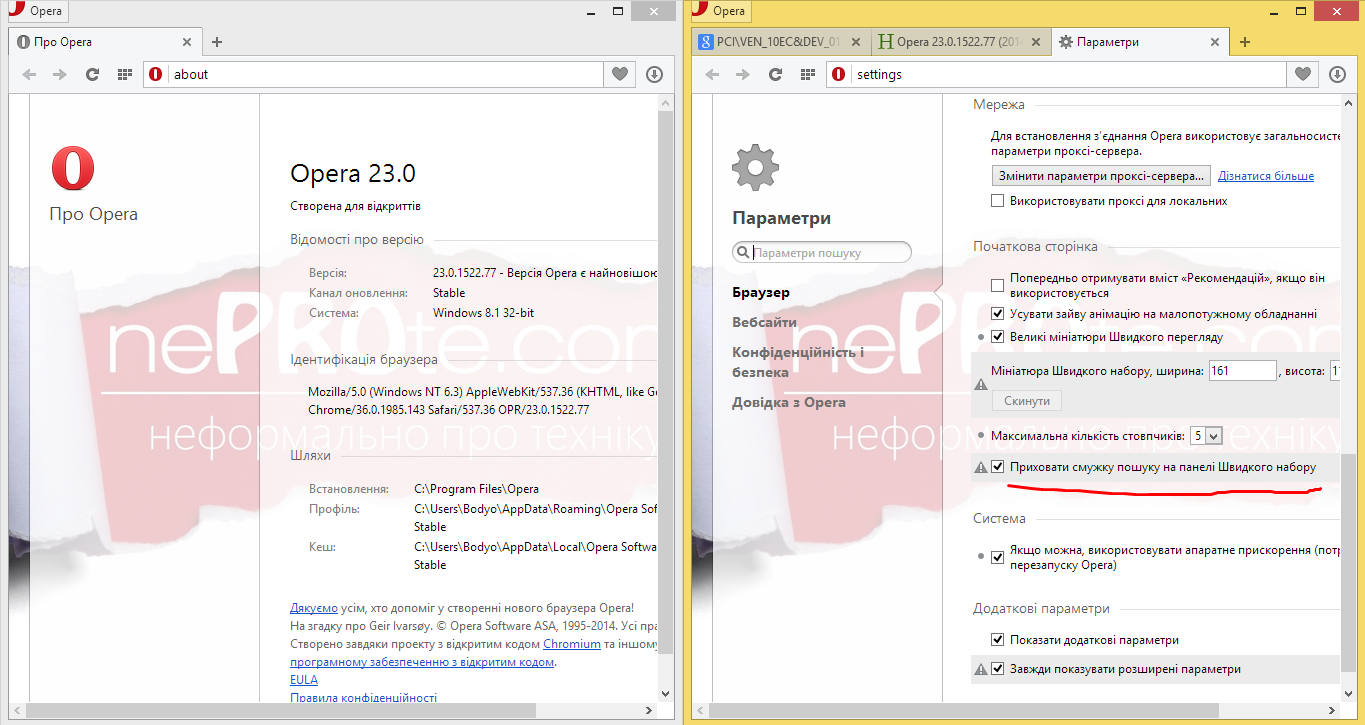
Task: Add about page to favorites heart icon
Action: (x=619, y=74)
